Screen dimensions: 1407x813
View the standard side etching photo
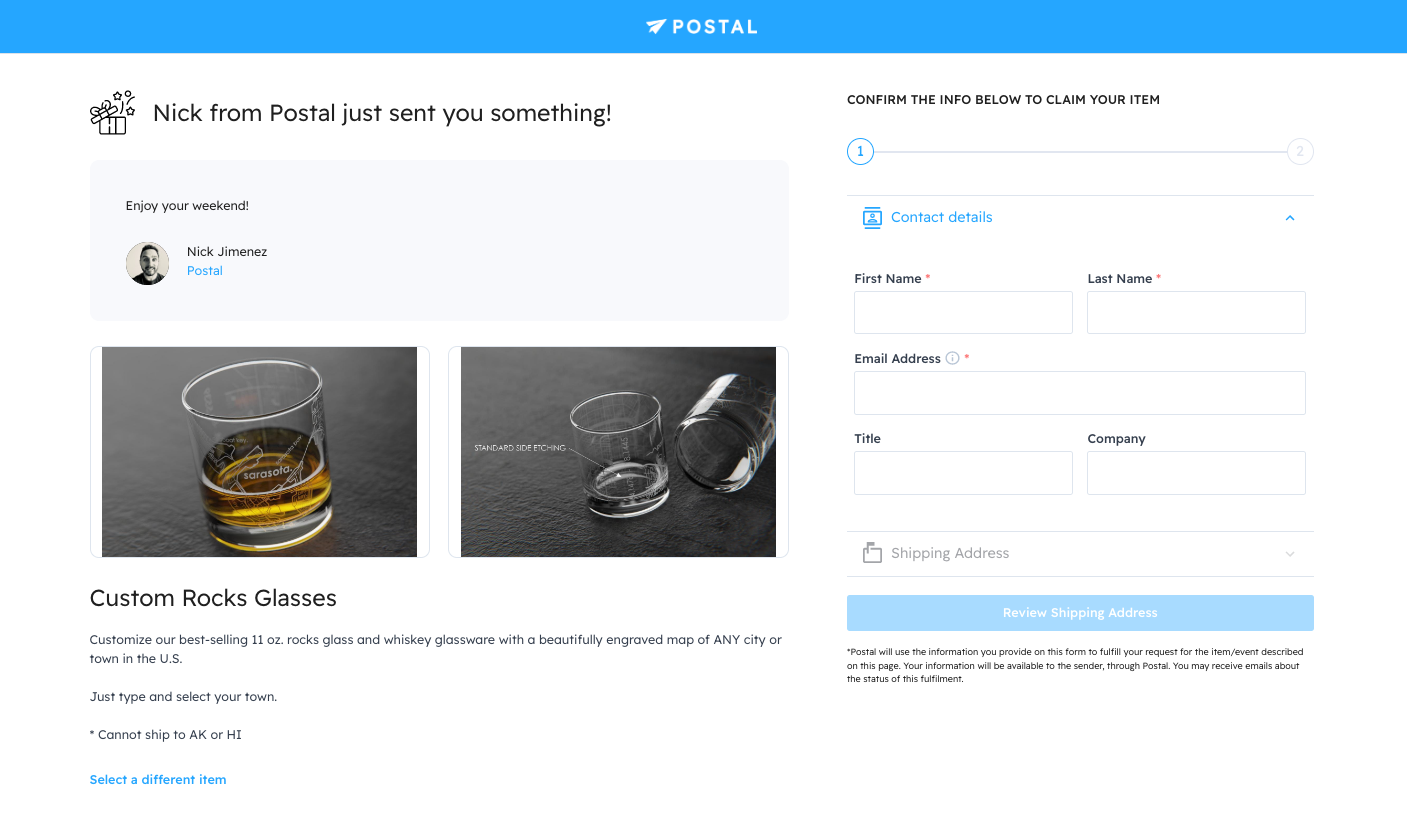point(618,452)
